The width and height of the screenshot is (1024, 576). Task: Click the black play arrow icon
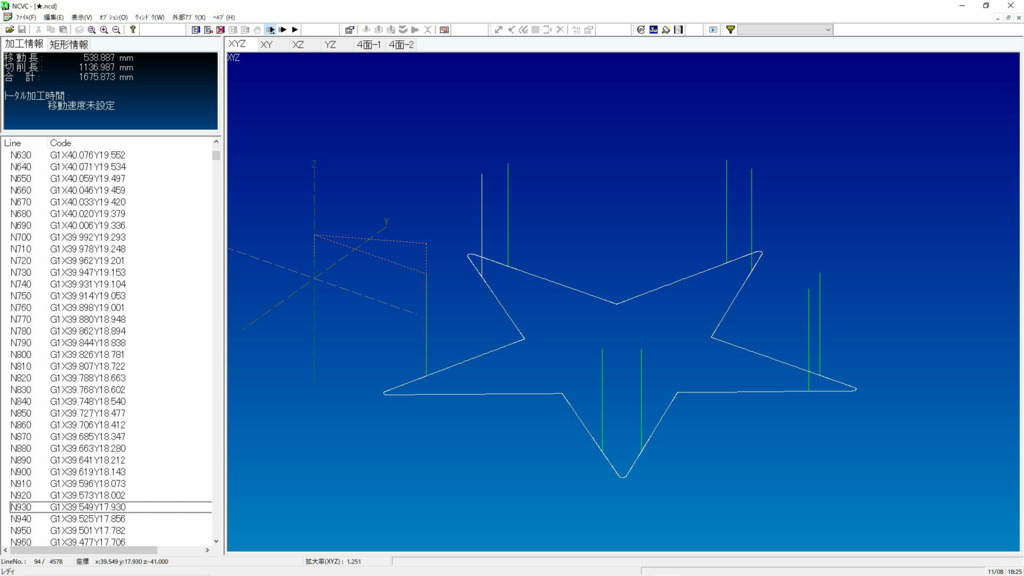tap(295, 29)
